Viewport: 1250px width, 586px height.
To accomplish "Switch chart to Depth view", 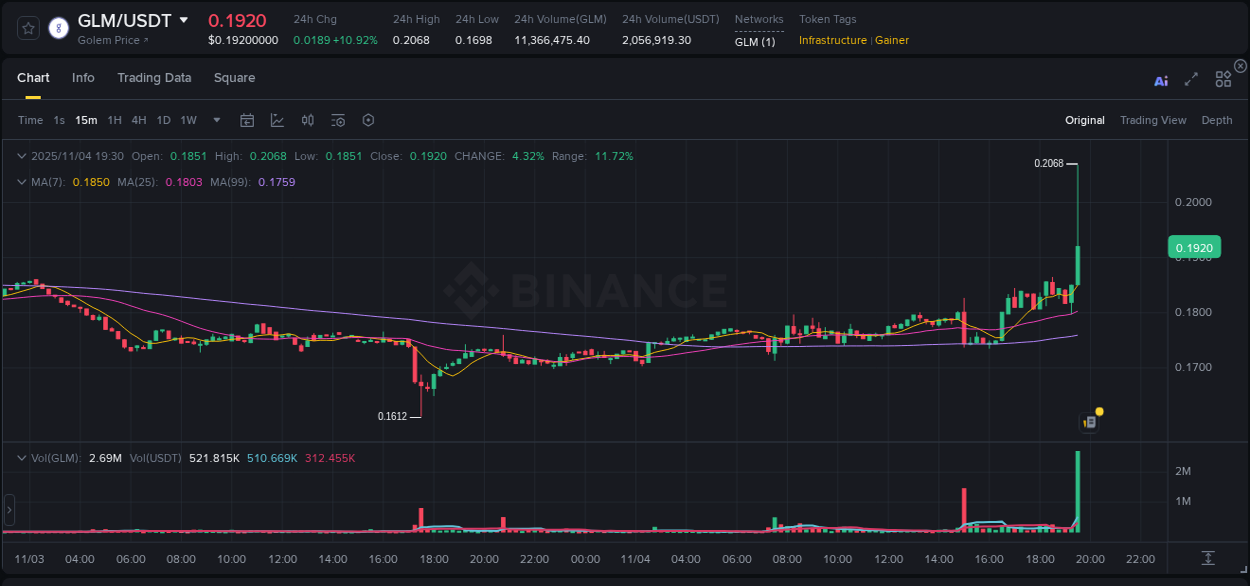I will pos(1217,120).
